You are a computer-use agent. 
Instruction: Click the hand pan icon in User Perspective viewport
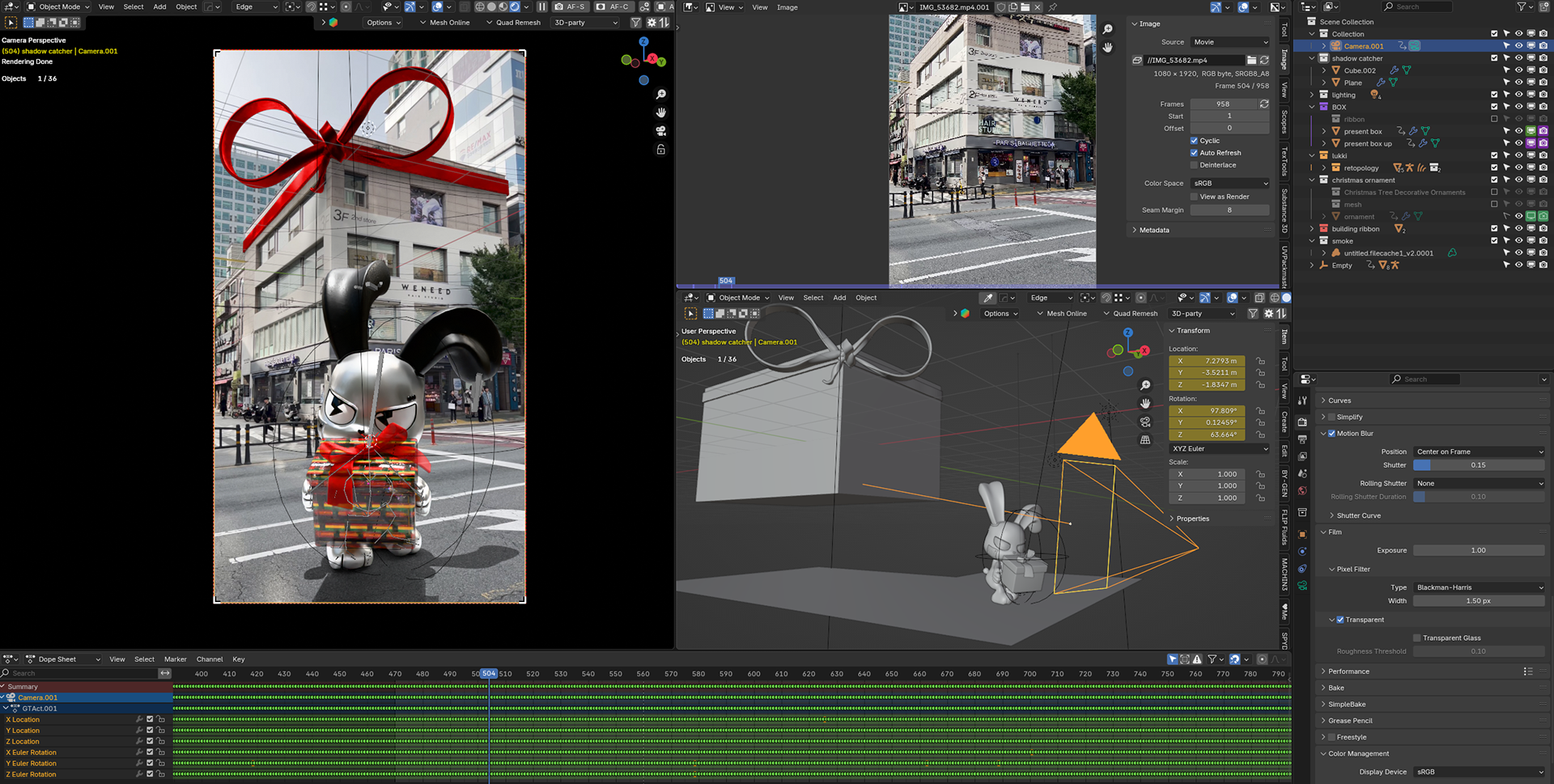[1145, 403]
